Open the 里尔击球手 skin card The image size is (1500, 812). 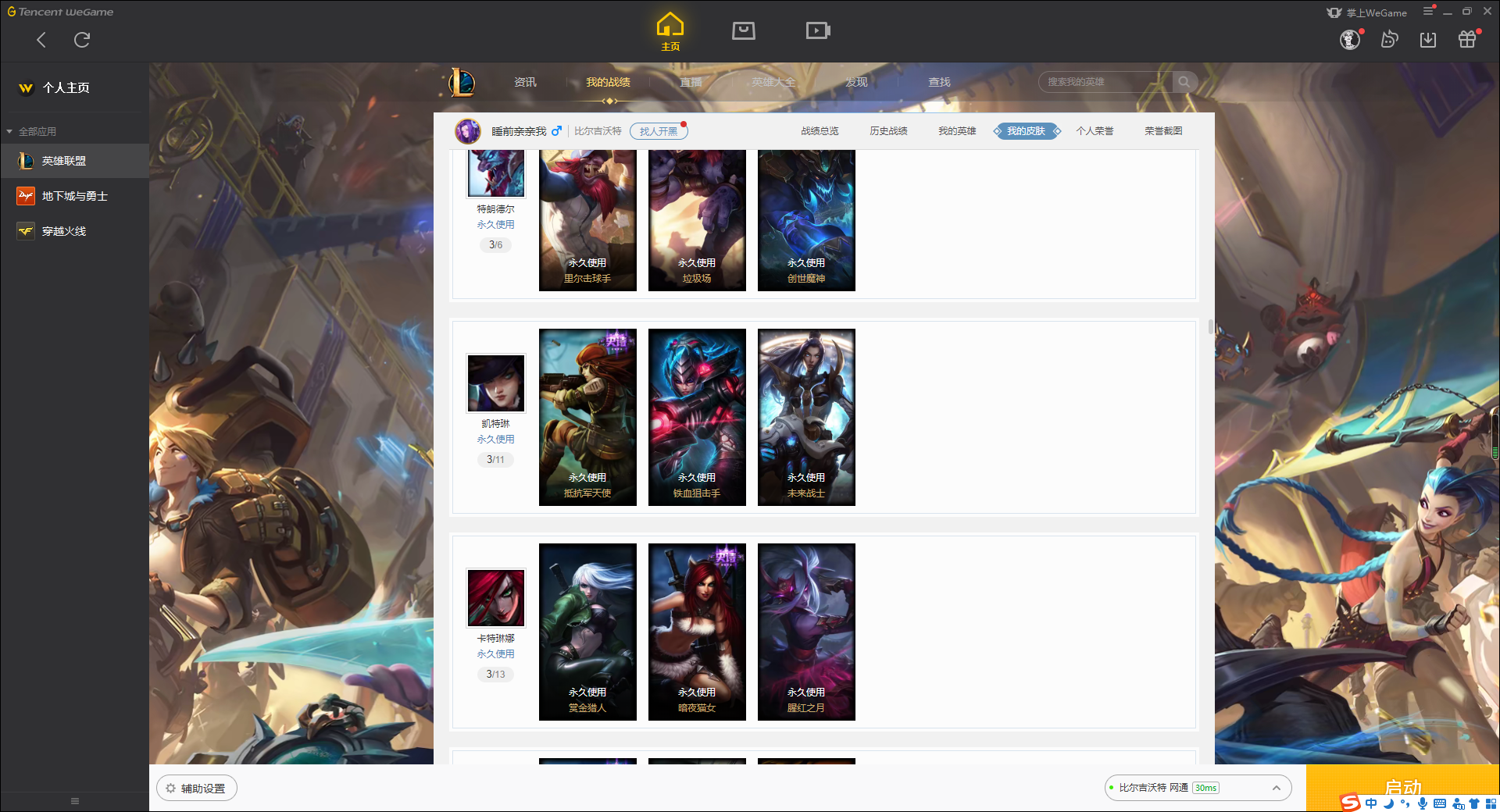(x=587, y=220)
